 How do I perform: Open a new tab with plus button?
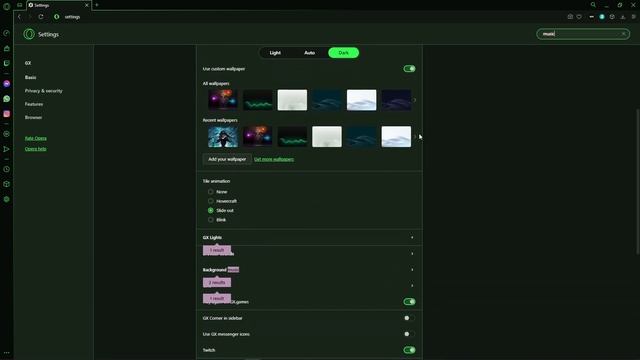[97, 5]
